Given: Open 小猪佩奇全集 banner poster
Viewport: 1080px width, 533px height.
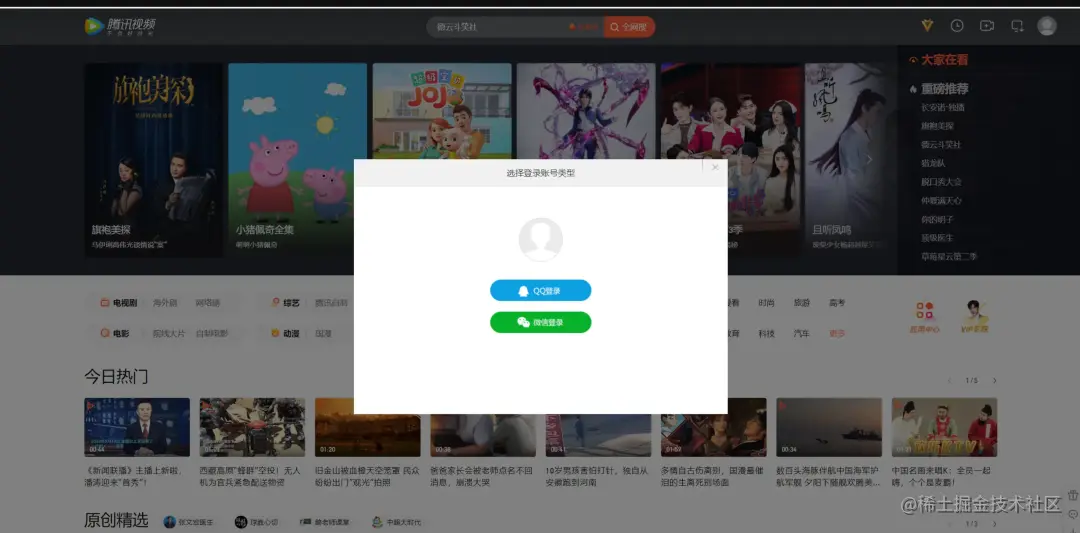Looking at the screenshot, I should [298, 160].
